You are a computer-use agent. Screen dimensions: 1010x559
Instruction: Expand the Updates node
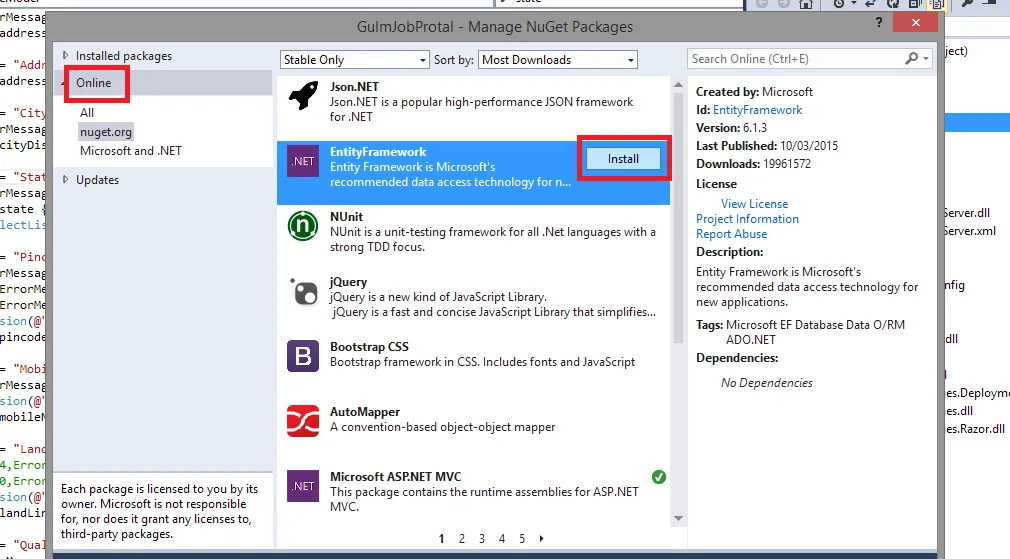pos(65,180)
